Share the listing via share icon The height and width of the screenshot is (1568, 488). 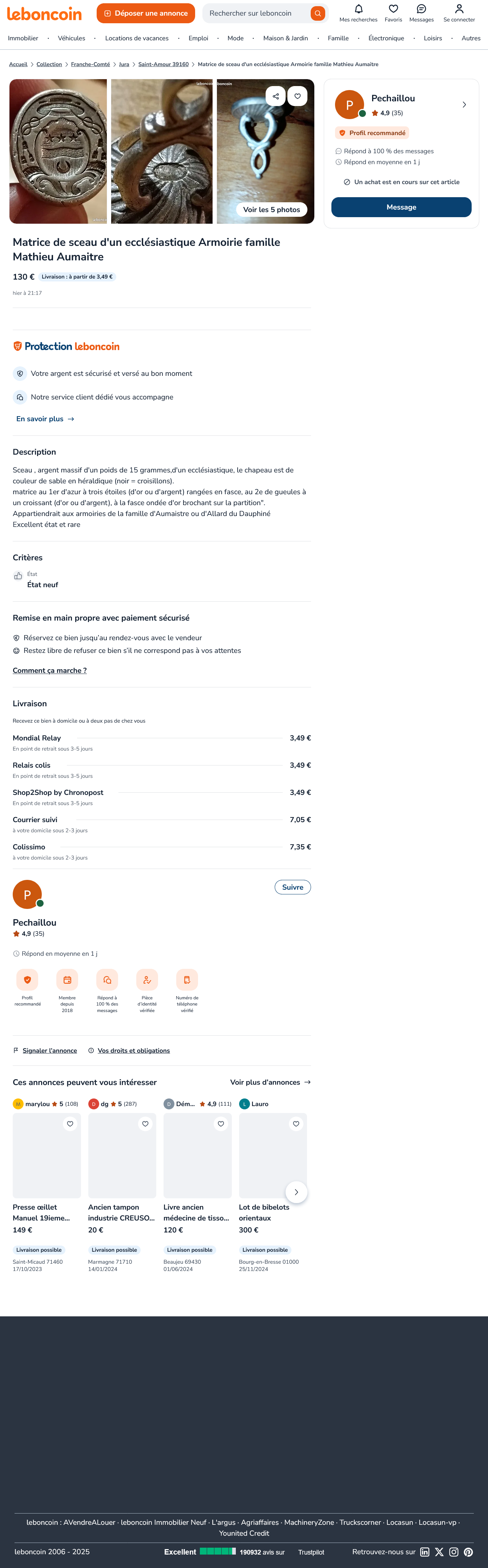[x=275, y=96]
